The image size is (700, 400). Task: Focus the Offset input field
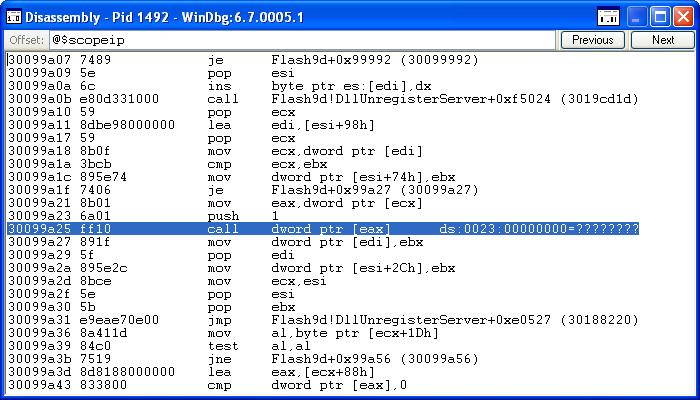tap(302, 40)
